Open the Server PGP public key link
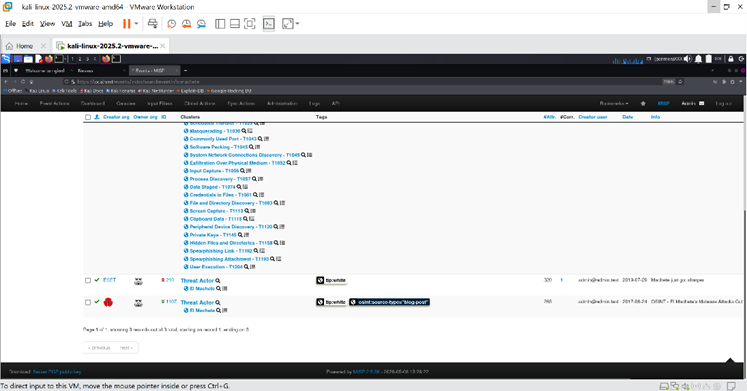 [x=57, y=372]
